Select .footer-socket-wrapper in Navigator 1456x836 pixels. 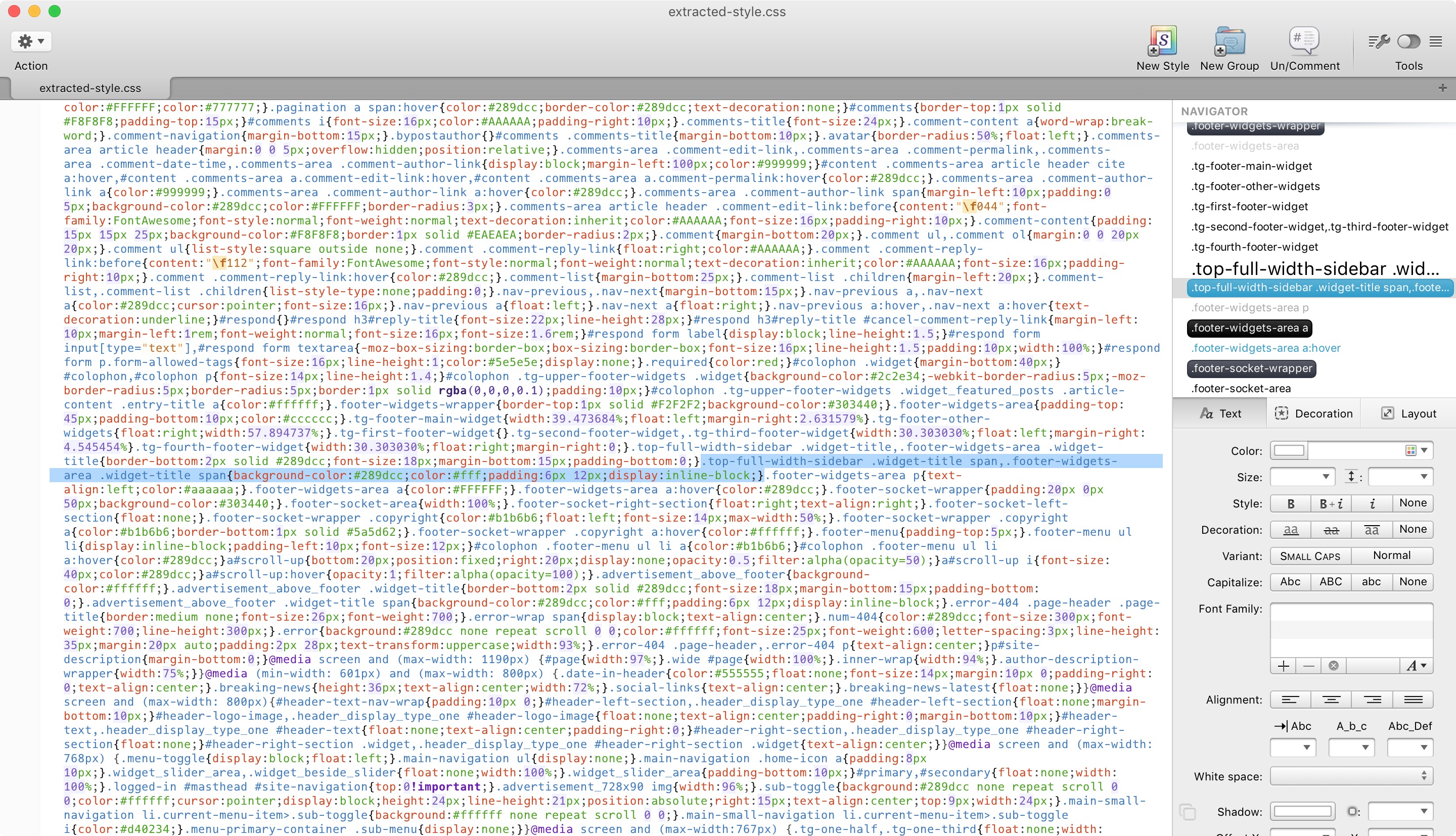(x=1252, y=368)
